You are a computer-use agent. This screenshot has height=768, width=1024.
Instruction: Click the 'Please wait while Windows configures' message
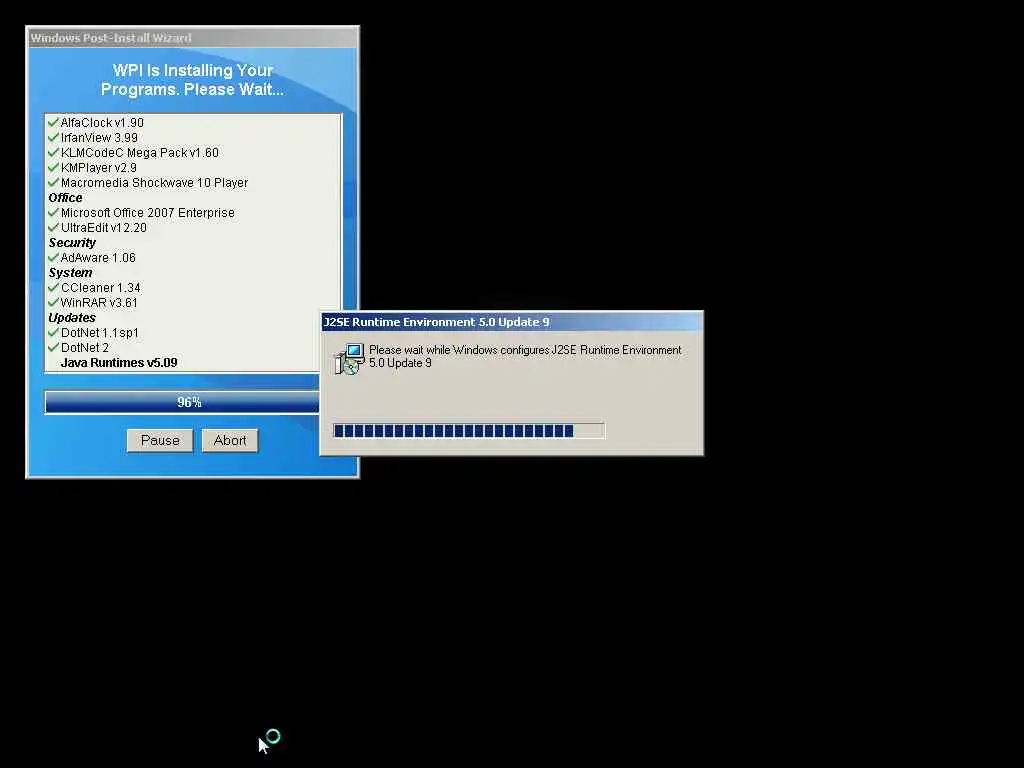pos(525,357)
